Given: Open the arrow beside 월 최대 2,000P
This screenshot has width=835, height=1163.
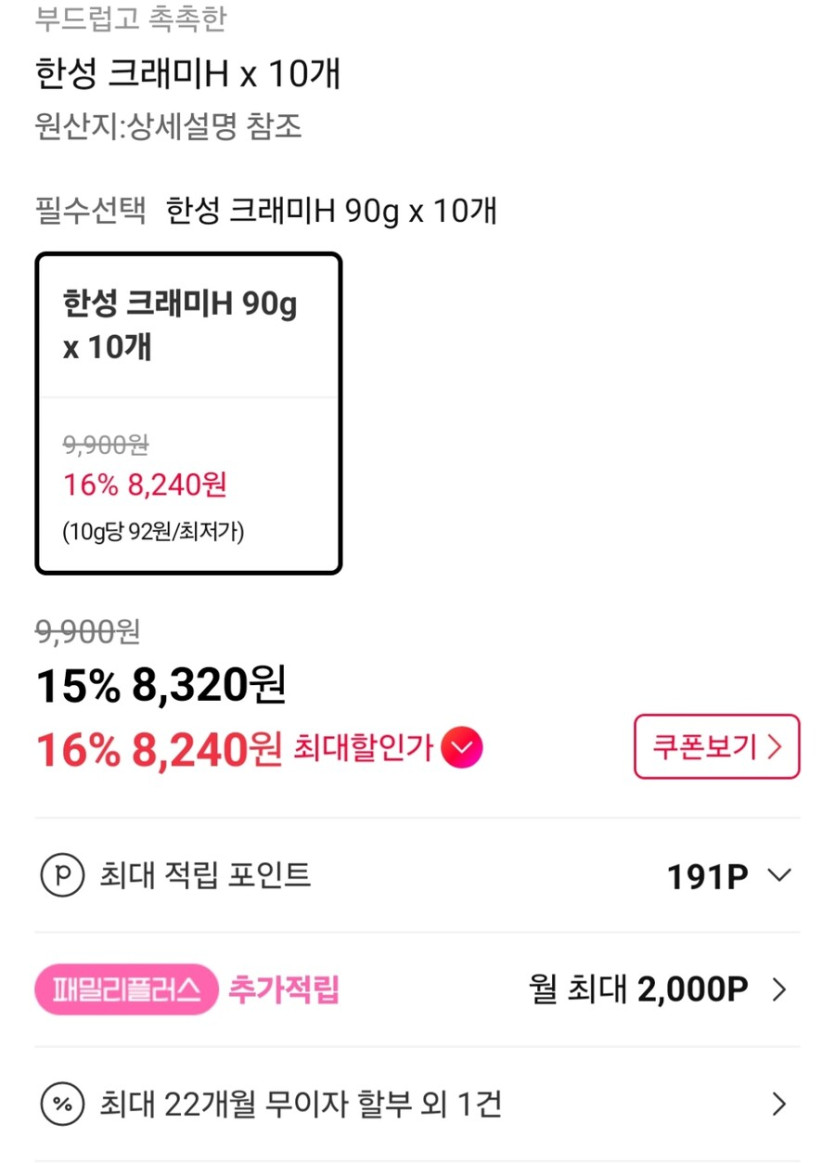Looking at the screenshot, I should click(780, 990).
